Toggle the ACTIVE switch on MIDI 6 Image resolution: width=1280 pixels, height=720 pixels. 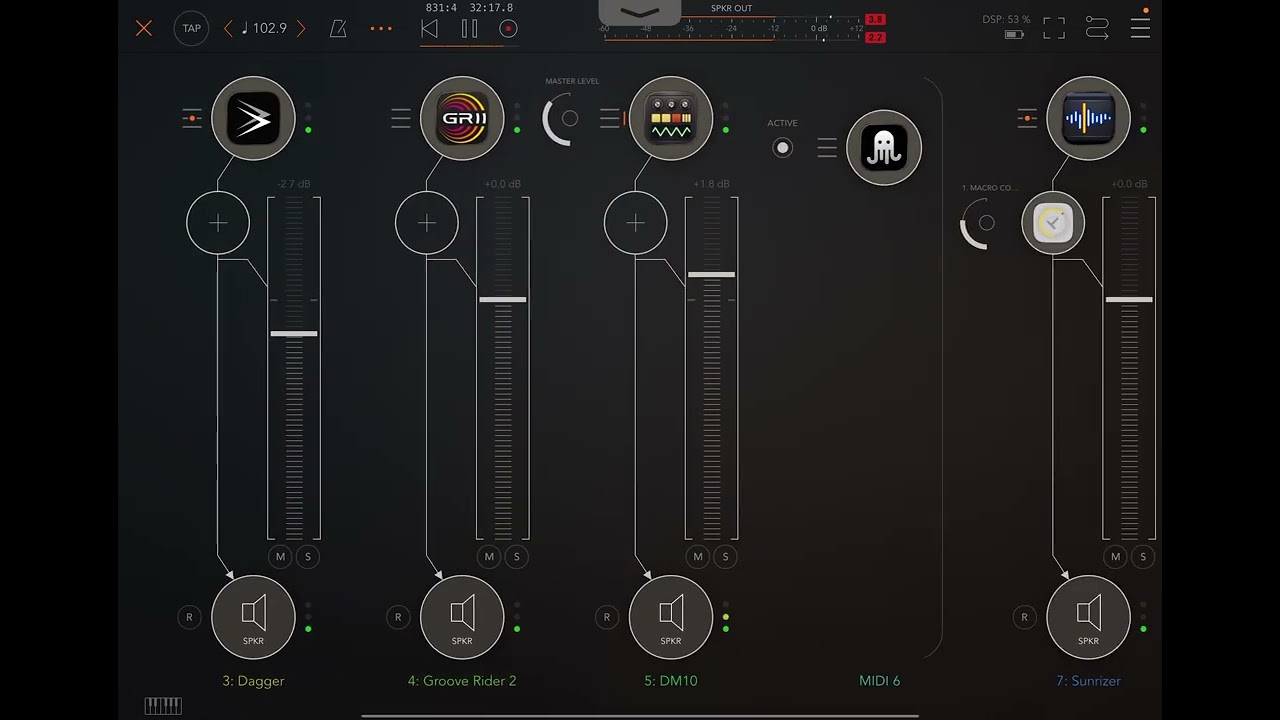click(783, 148)
